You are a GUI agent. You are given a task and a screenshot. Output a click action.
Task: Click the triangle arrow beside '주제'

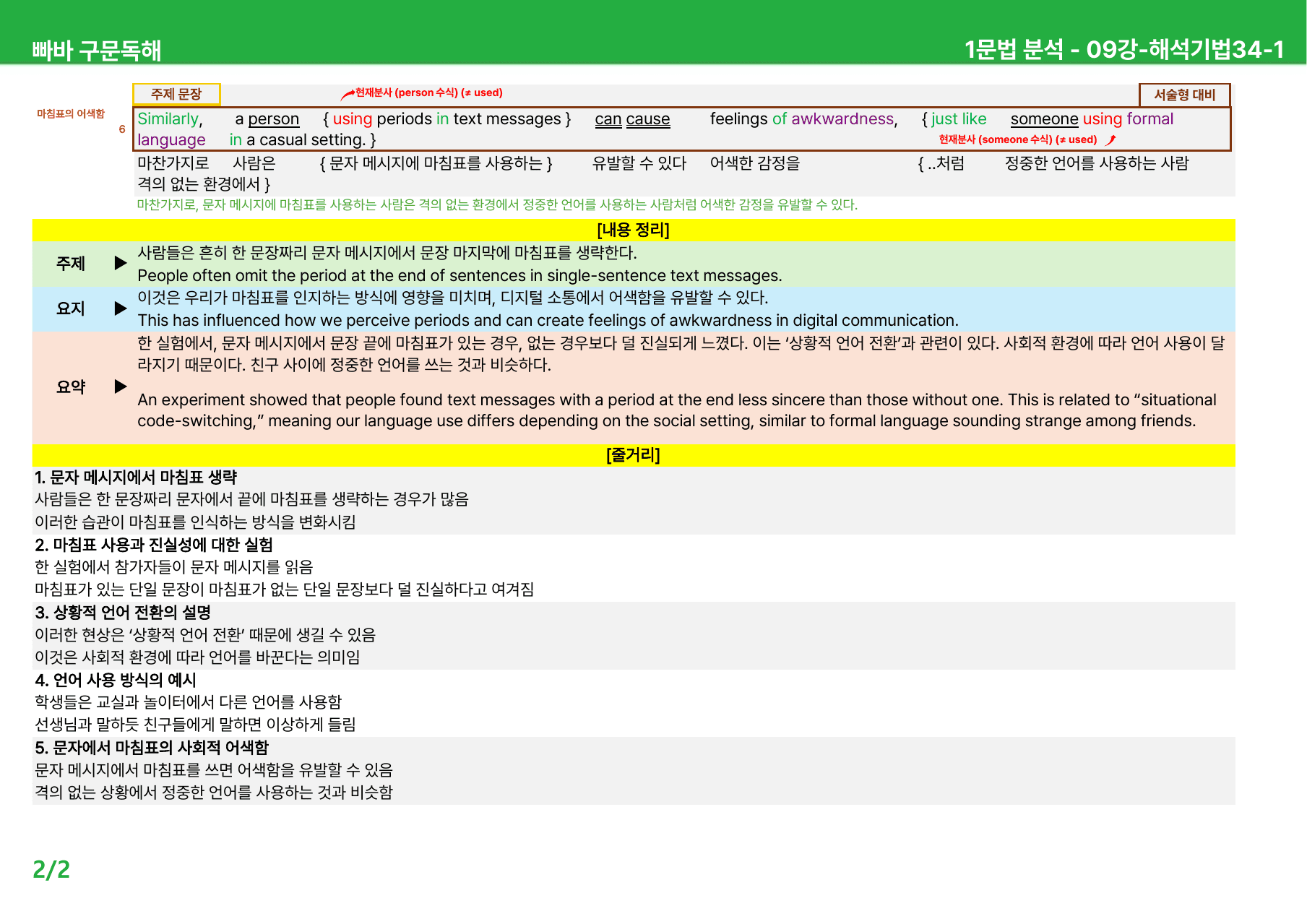(x=121, y=263)
